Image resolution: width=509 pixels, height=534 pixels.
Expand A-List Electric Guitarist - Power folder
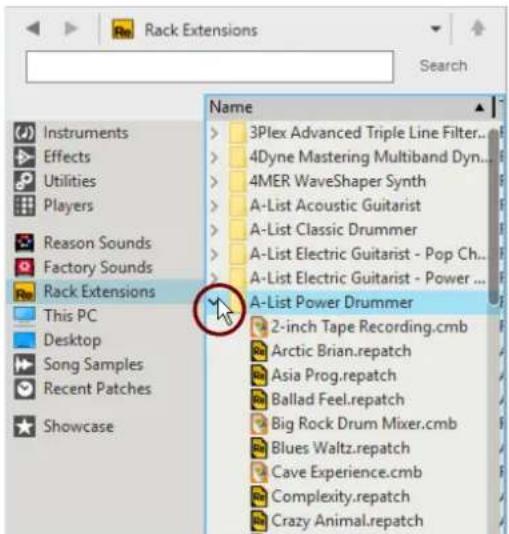coord(214,278)
